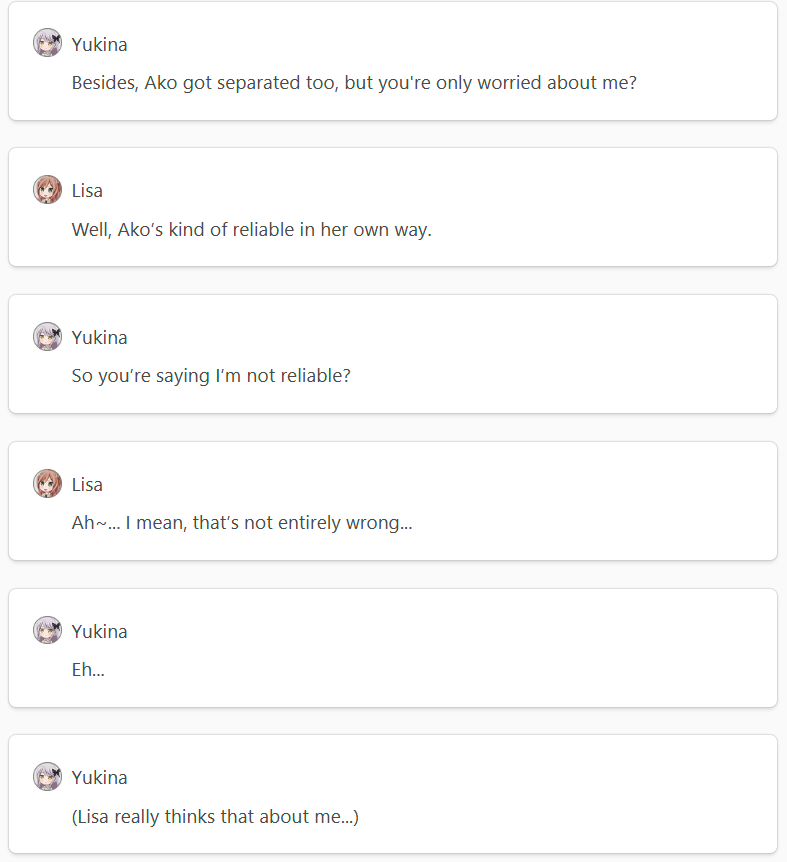
Task: Click the Lisa name above "Ah~... I mean"
Action: pos(87,485)
